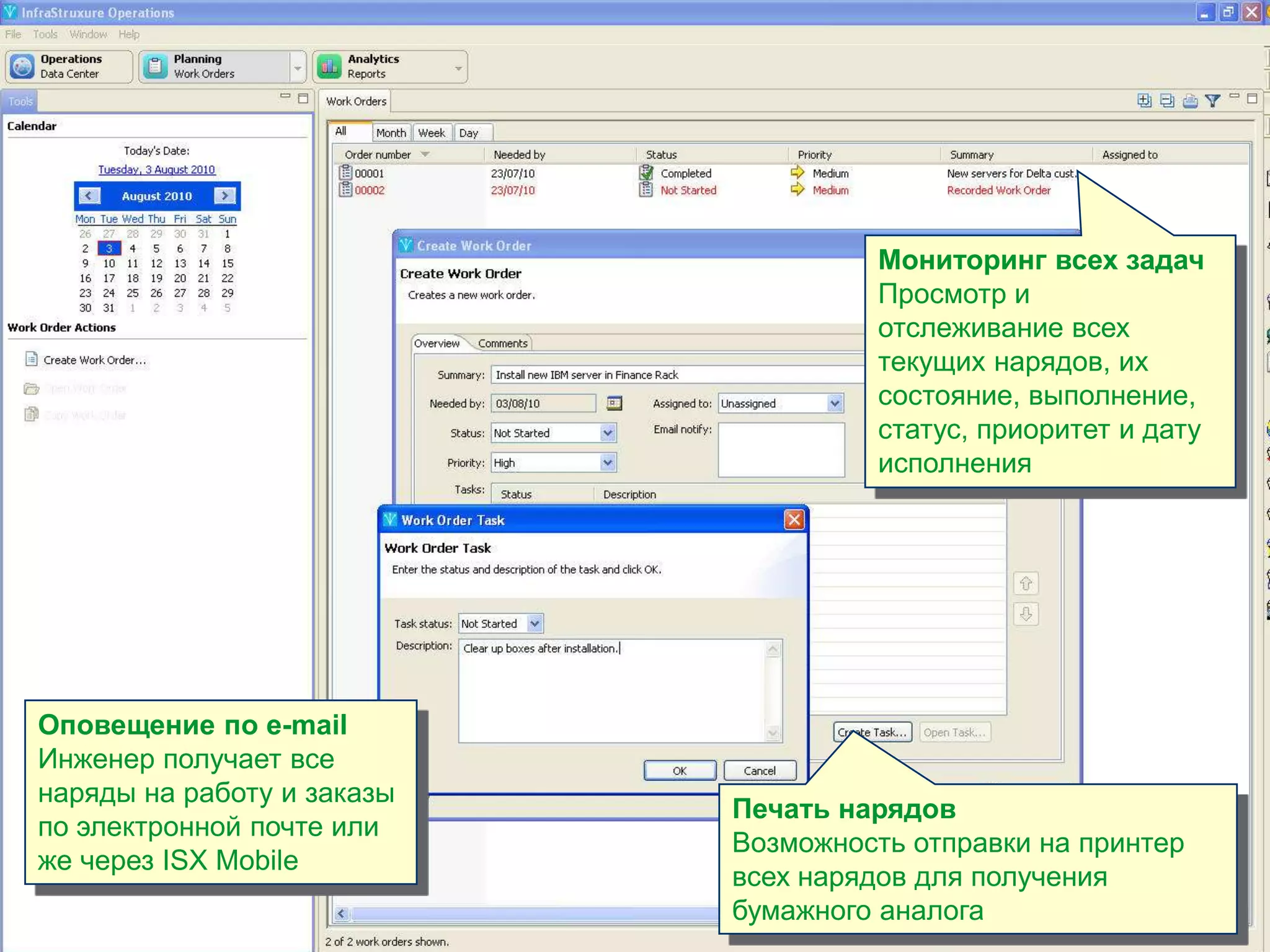Click the Open Work Order folder icon
The image size is (1270, 952).
tap(32, 389)
